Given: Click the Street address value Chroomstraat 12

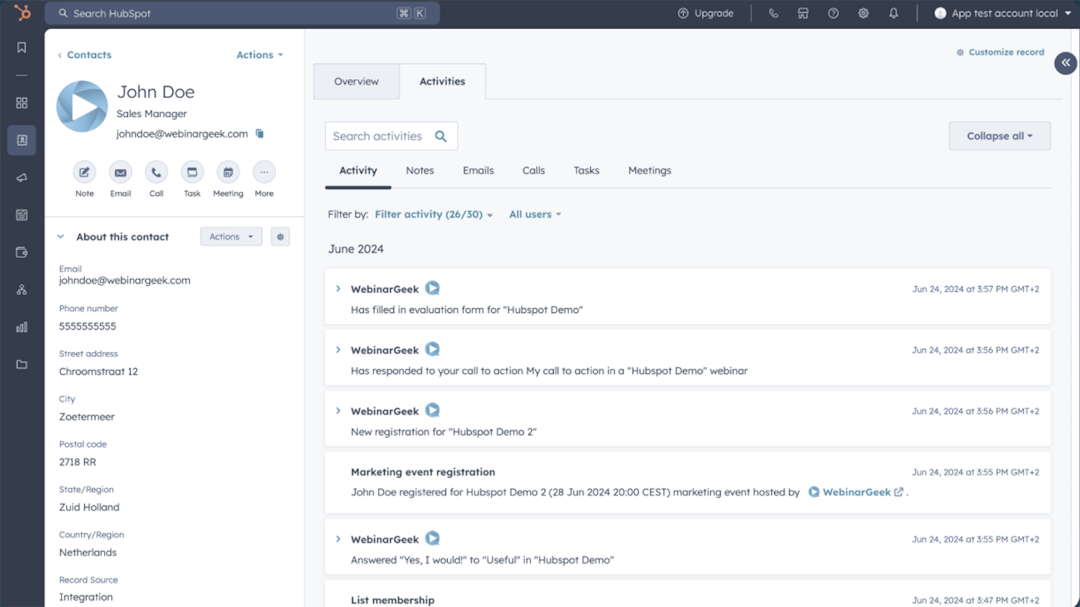Looking at the screenshot, I should pyautogui.click(x=98, y=371).
